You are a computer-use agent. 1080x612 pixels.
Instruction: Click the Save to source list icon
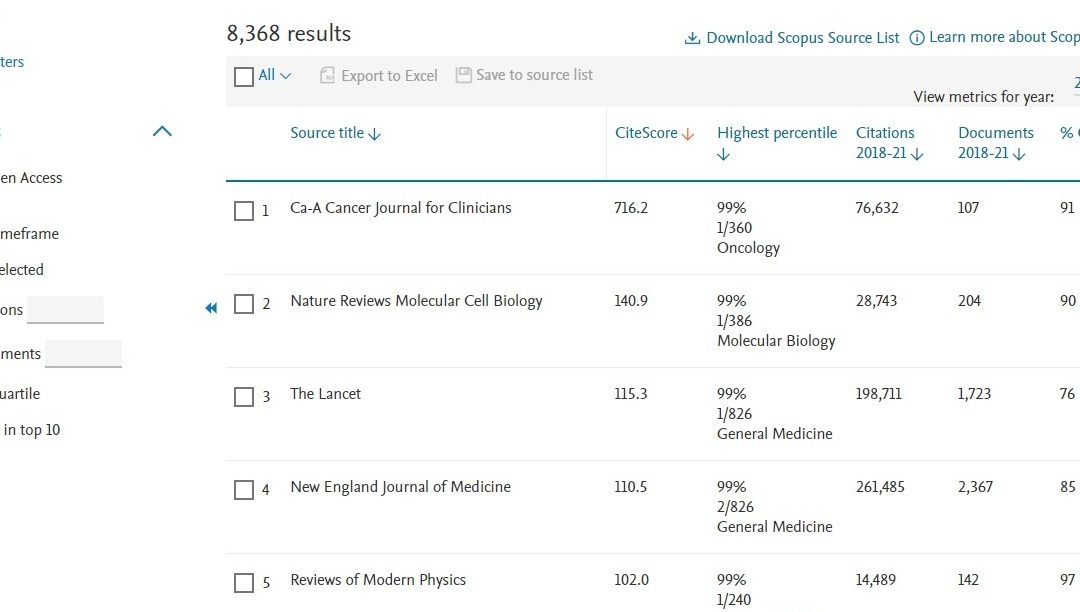[x=462, y=74]
